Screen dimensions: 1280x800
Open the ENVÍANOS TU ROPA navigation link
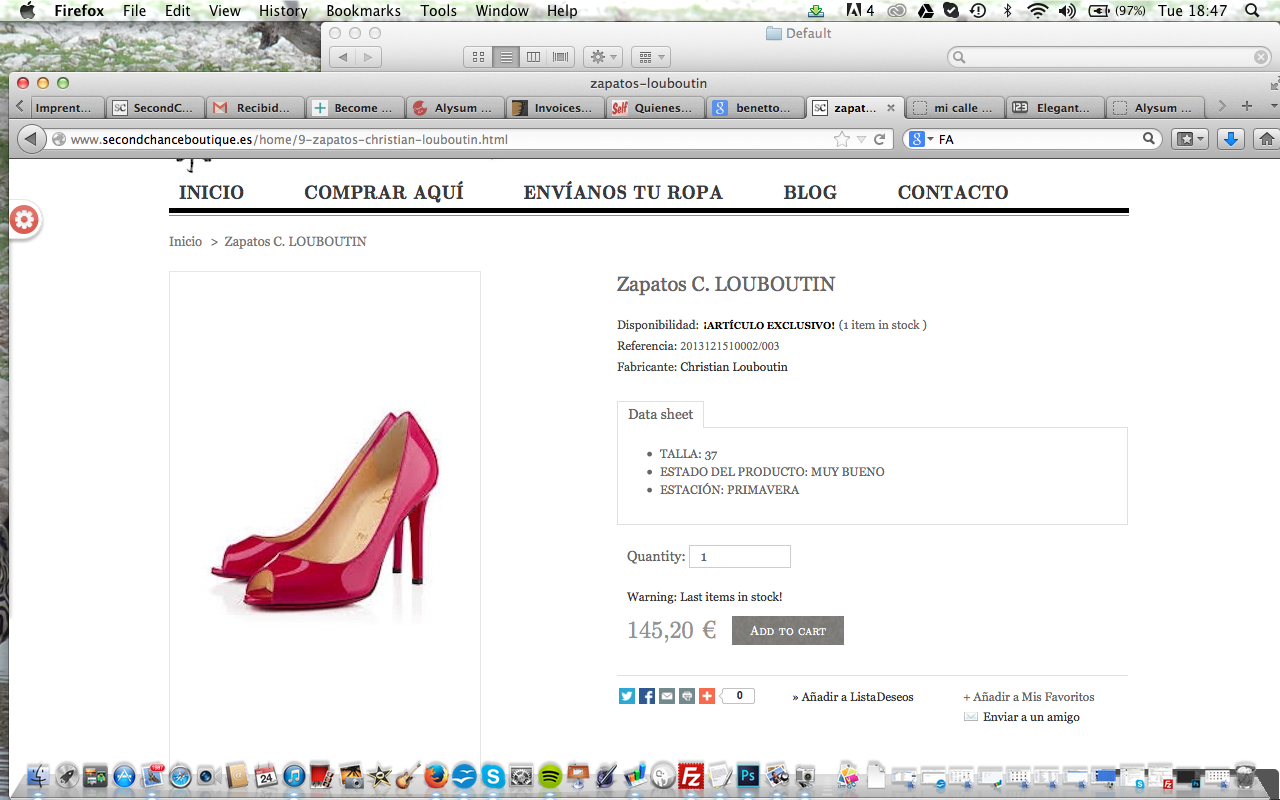tap(623, 192)
